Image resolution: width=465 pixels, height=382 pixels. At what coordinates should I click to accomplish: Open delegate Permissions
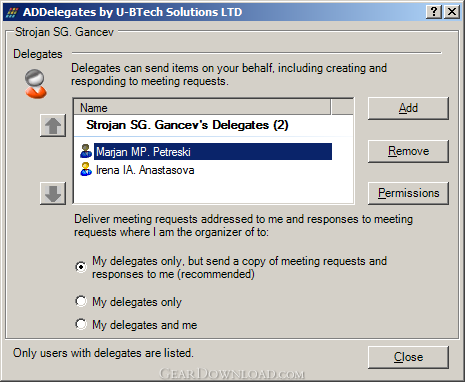pos(408,193)
